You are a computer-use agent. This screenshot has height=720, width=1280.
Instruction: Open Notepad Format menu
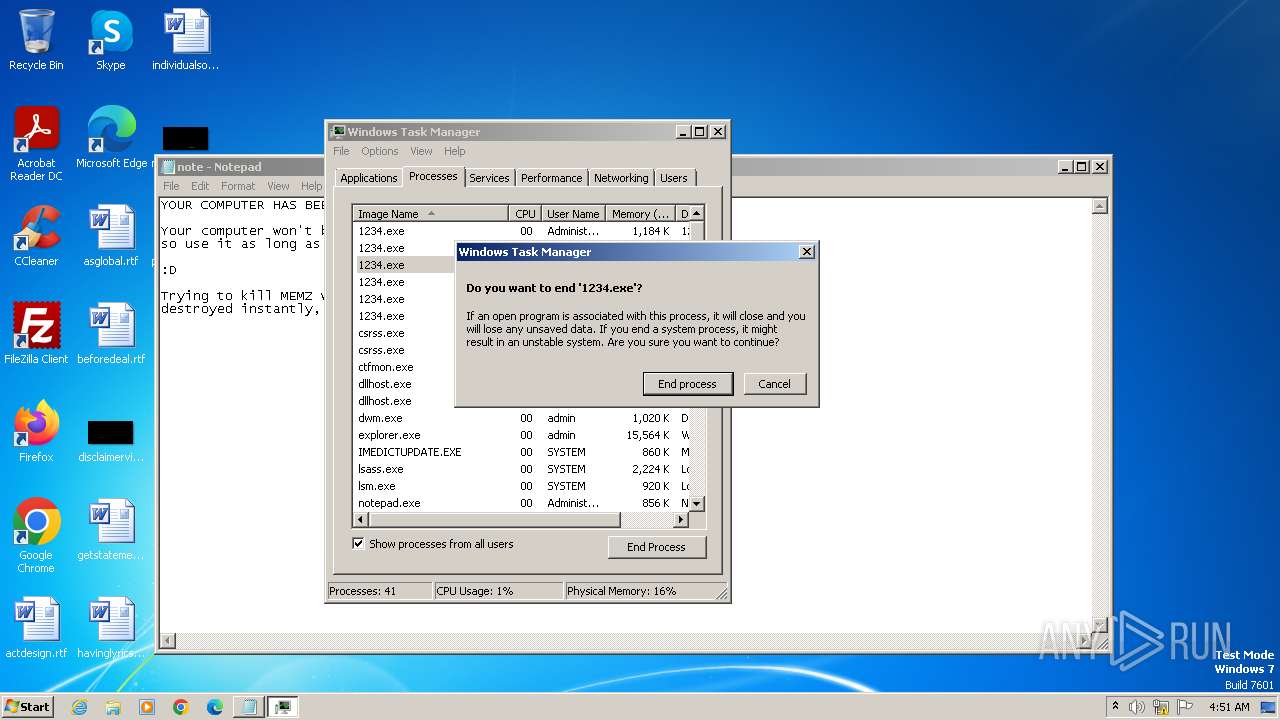(238, 186)
